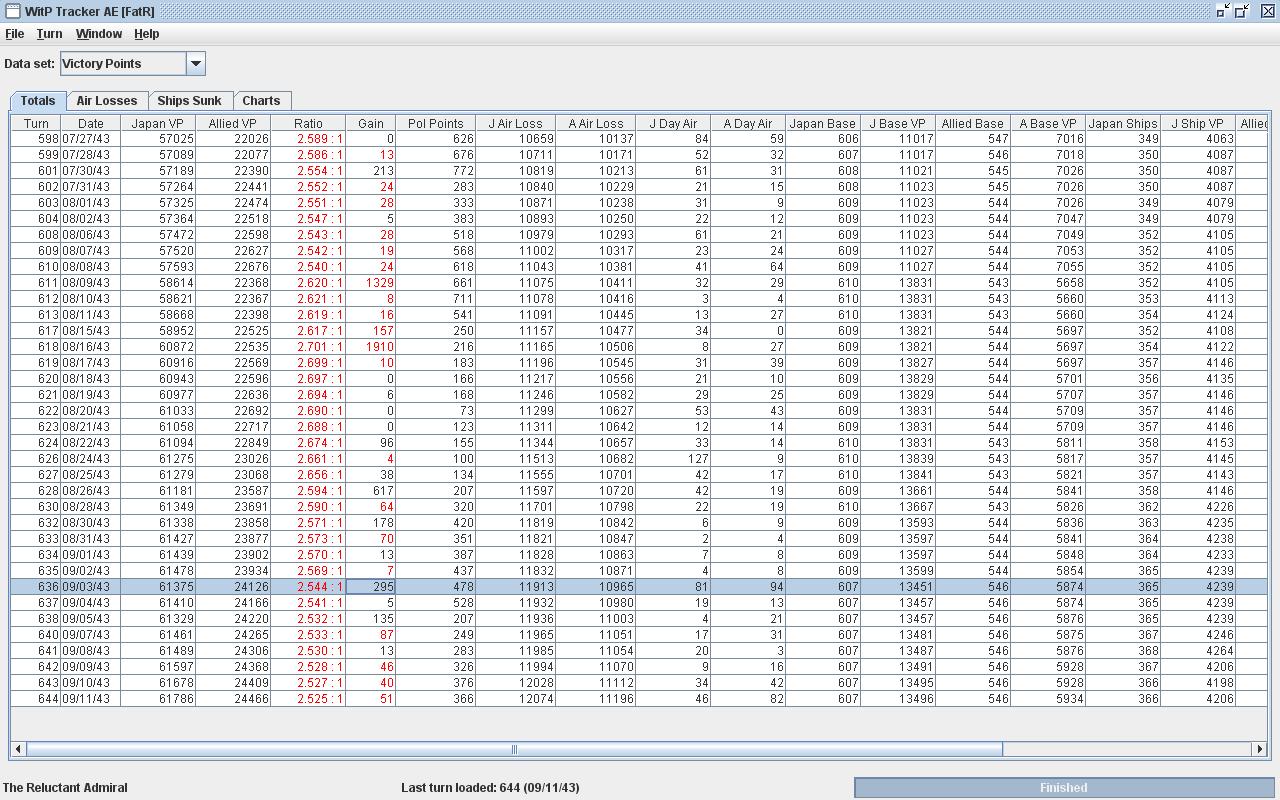This screenshot has height=800, width=1280.
Task: Click the Victory Points combo box field
Action: click(123, 64)
